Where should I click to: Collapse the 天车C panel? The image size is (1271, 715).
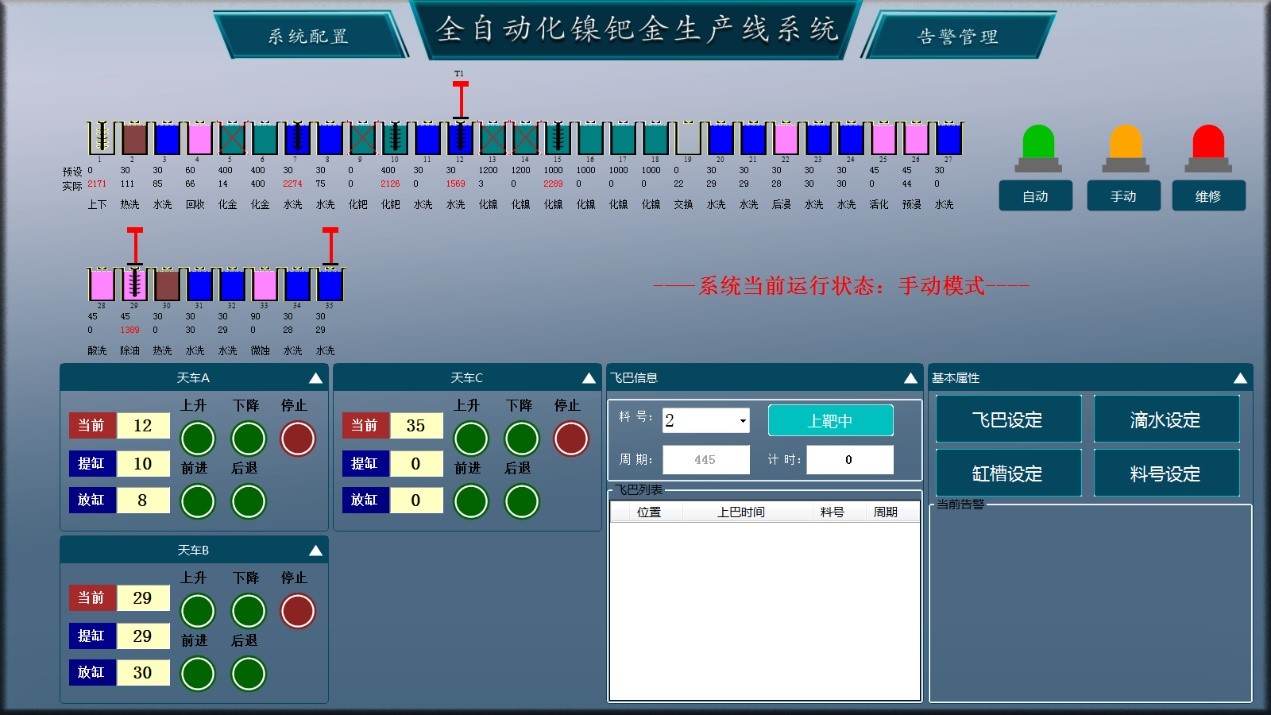click(x=589, y=378)
